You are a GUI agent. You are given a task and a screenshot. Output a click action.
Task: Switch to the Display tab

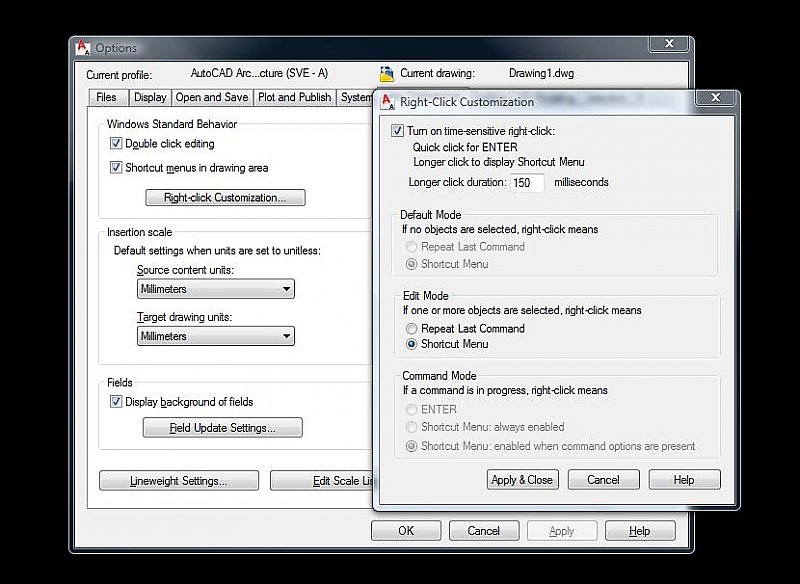150,97
